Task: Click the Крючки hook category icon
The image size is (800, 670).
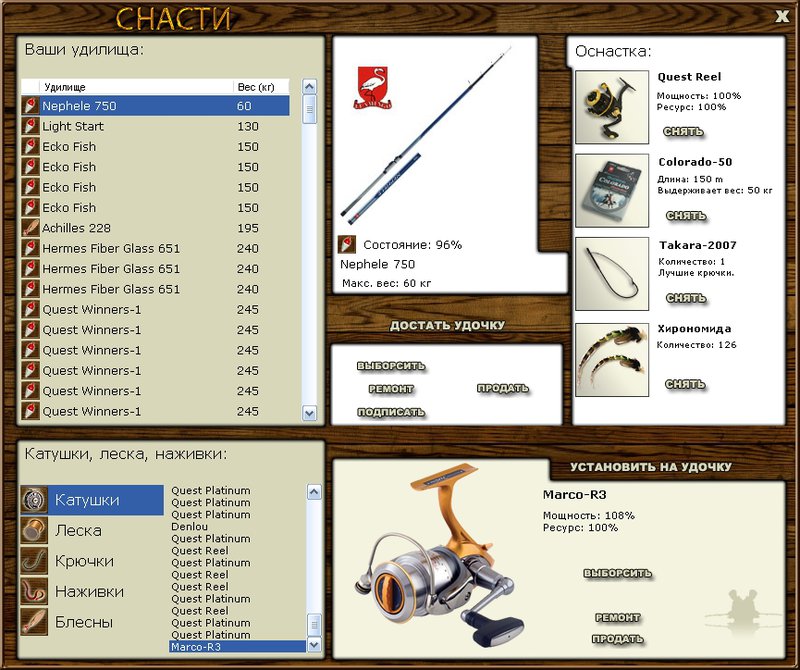Action: (34, 561)
